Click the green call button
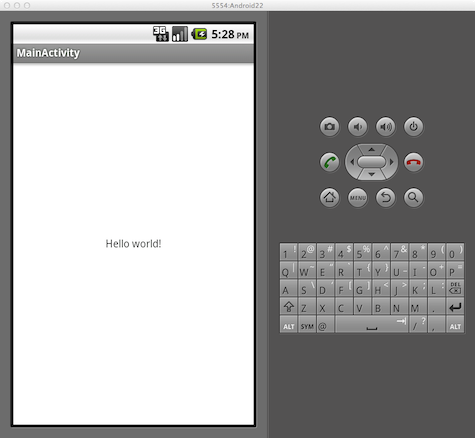The image size is (475, 438). [330, 162]
